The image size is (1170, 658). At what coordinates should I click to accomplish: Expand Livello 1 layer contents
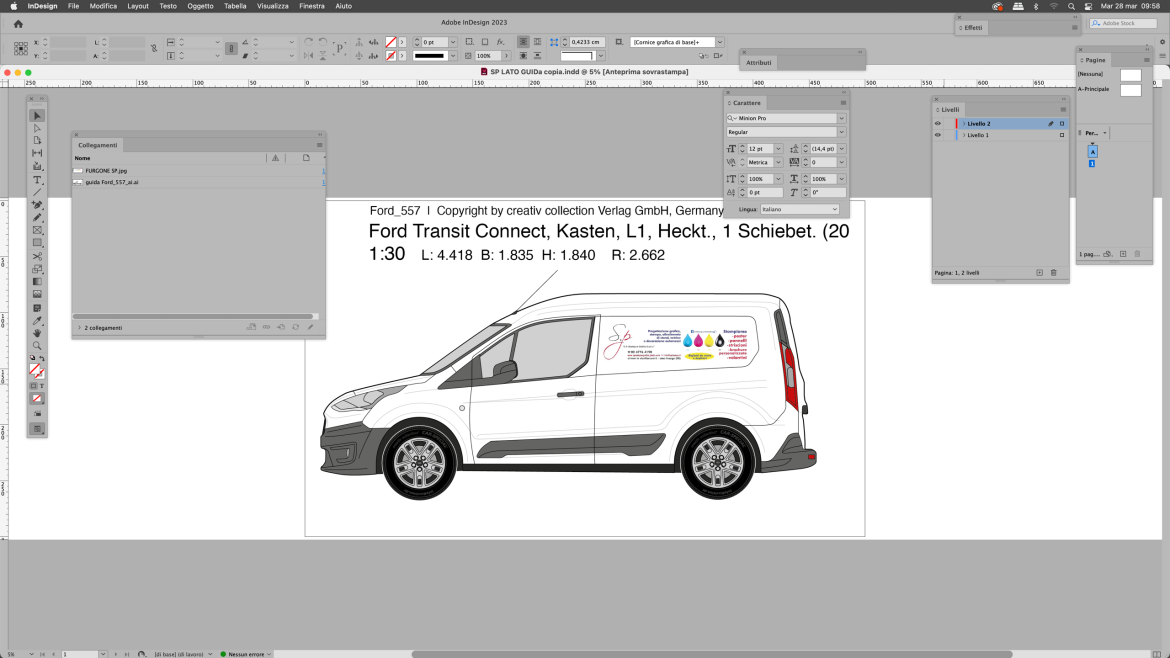tap(964, 135)
